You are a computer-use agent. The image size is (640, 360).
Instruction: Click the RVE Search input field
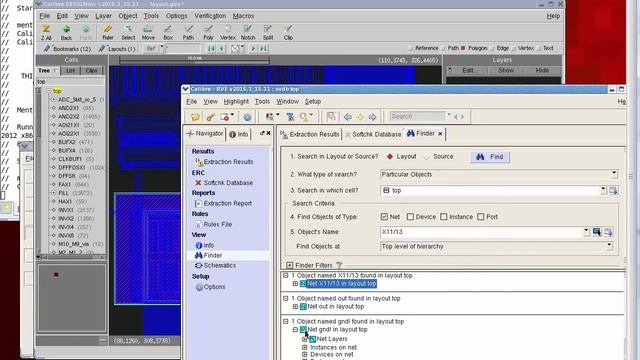coord(417,116)
